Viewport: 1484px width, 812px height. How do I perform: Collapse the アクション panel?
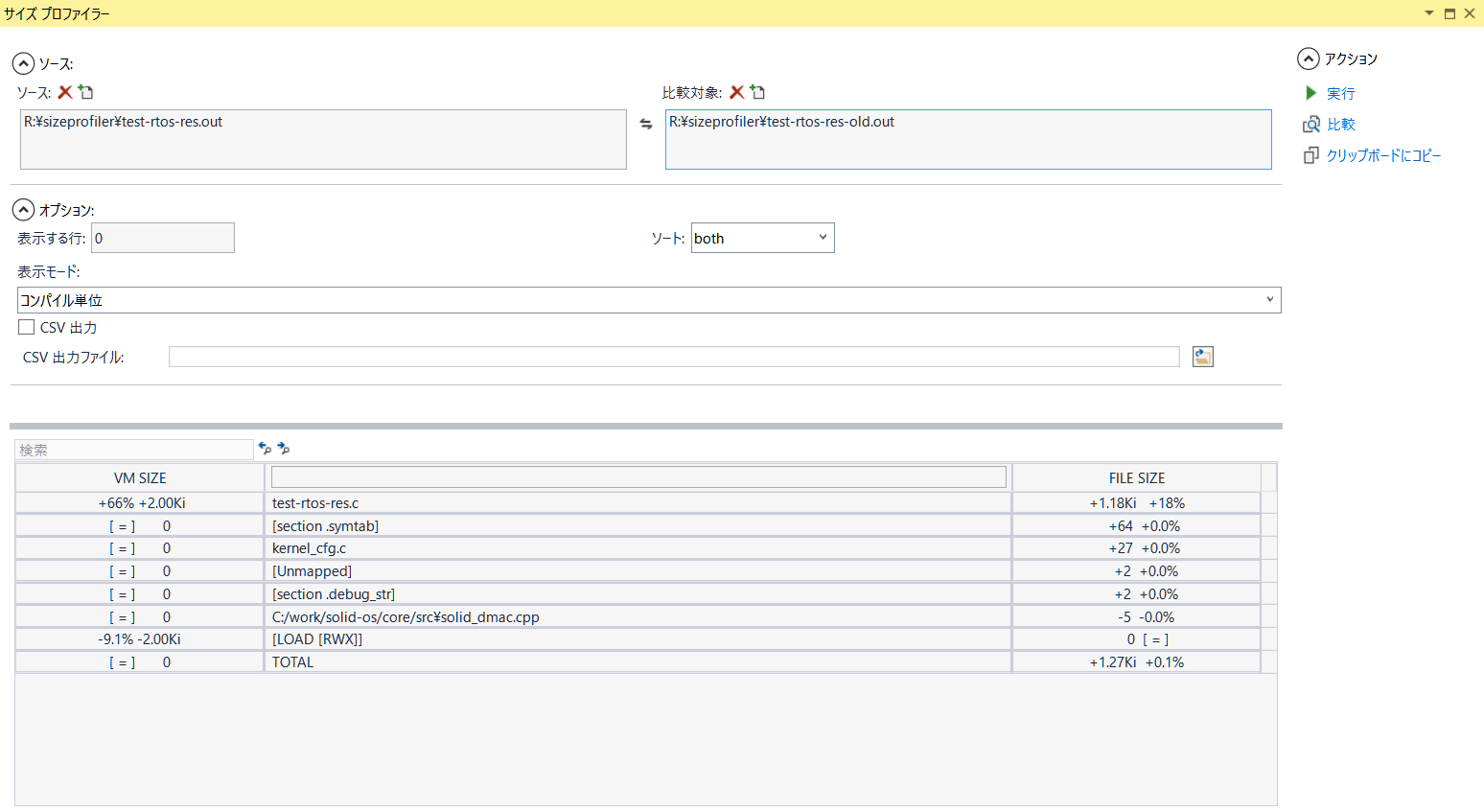click(1309, 59)
